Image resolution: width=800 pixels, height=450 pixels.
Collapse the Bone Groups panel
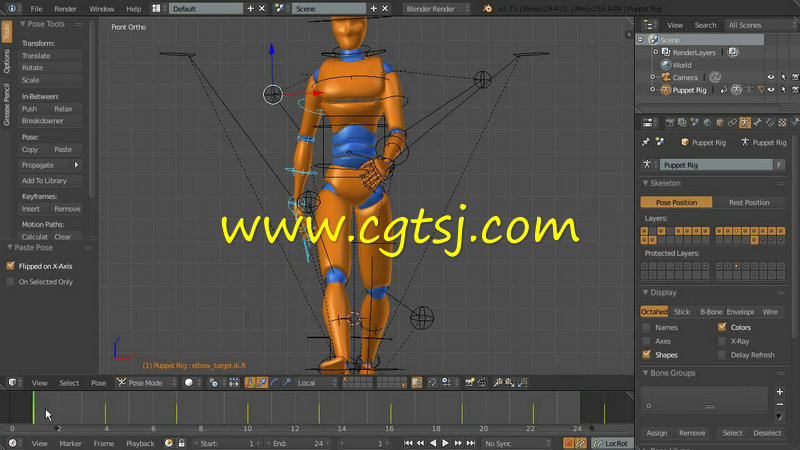pos(646,373)
